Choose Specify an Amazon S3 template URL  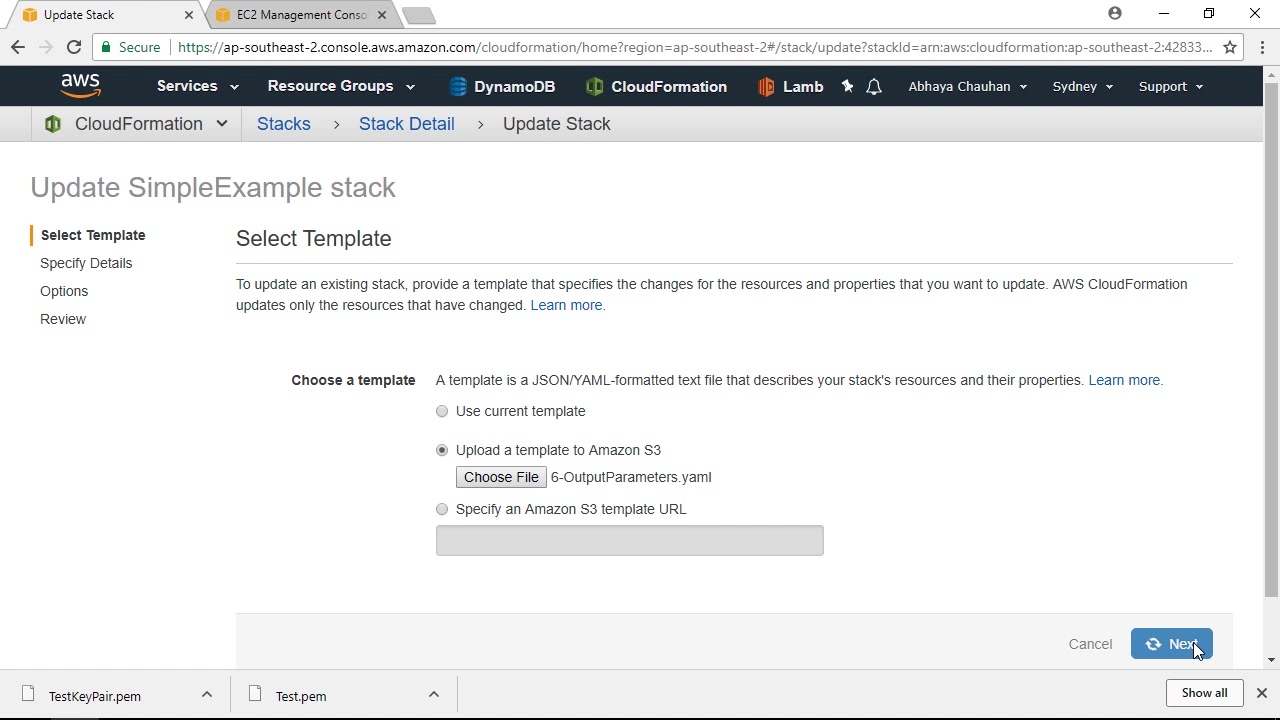click(x=442, y=509)
